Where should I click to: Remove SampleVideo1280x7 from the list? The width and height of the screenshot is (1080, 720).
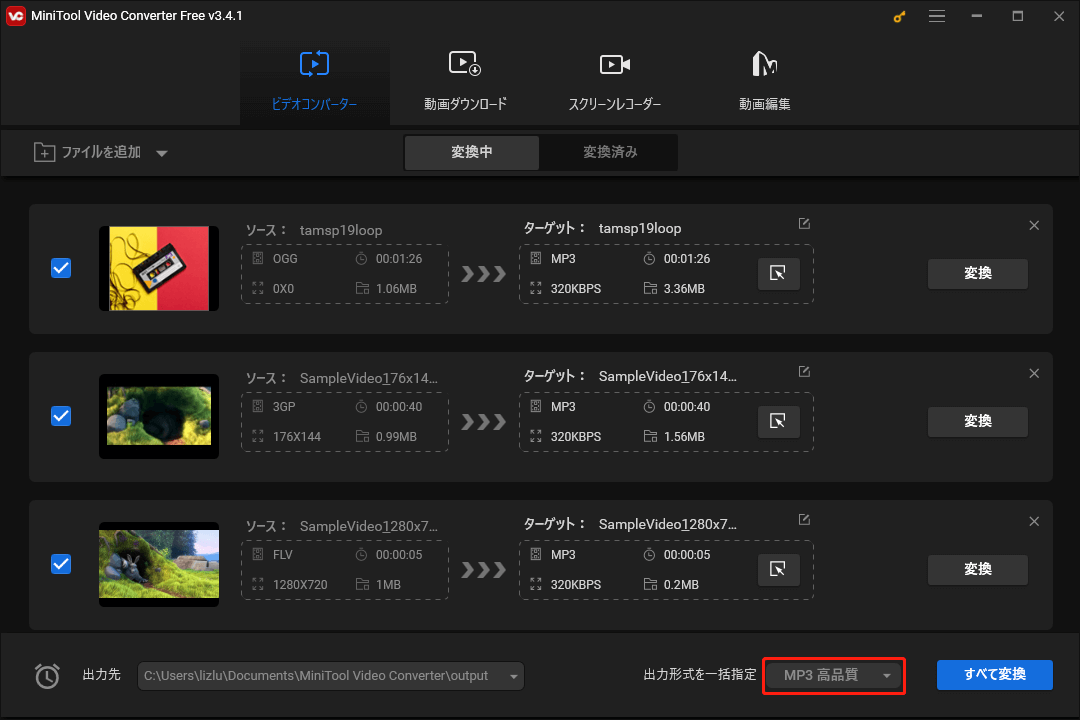[1034, 522]
